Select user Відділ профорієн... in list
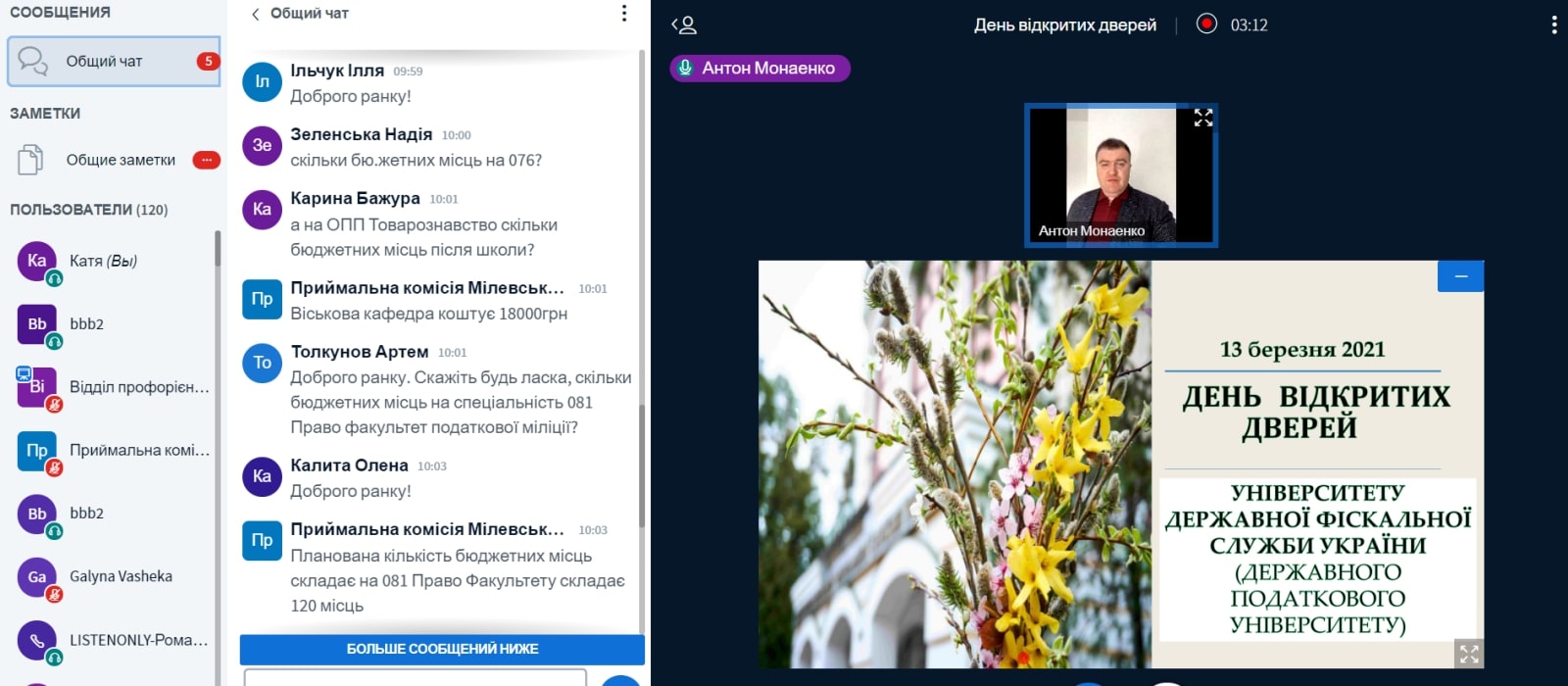The width and height of the screenshot is (1568, 686). [114, 387]
